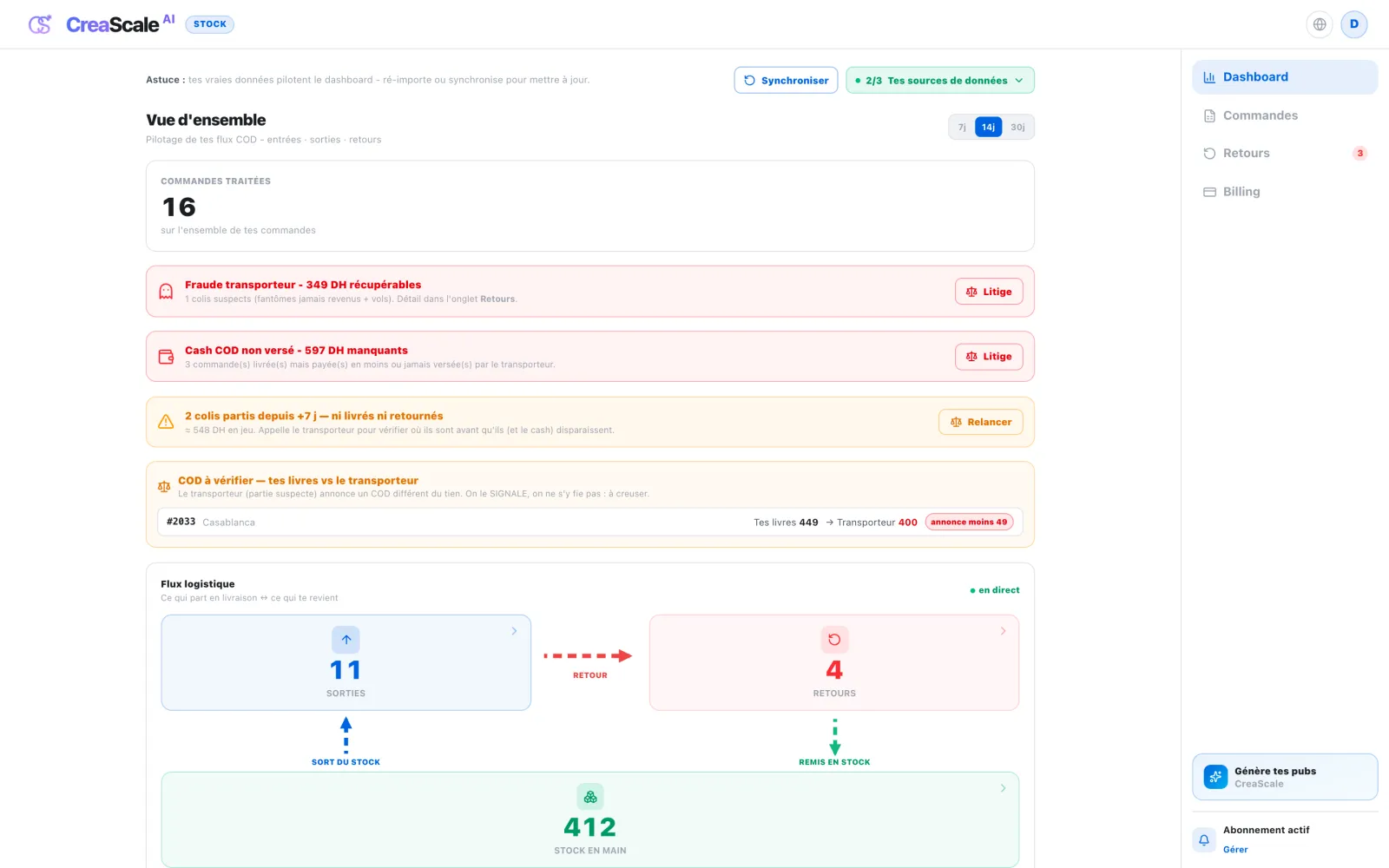Open Commandes in sidebar
1389x868 pixels.
1285,115
